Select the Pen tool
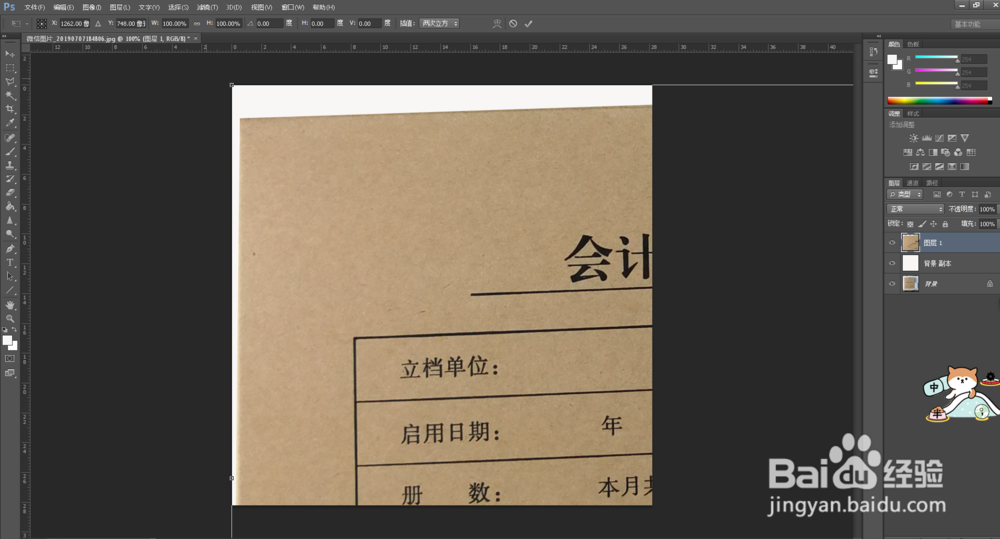Screen dimensions: 1000x539 [x=10, y=249]
